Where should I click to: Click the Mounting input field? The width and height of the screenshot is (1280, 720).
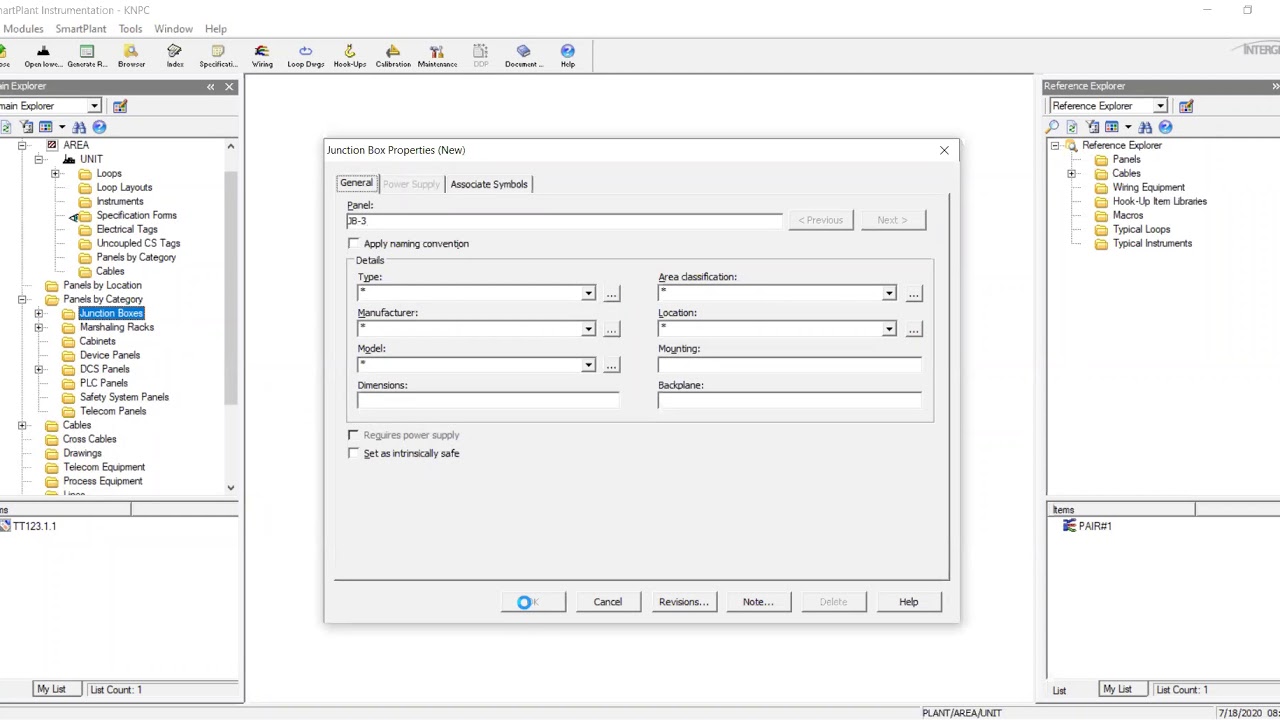coord(790,365)
